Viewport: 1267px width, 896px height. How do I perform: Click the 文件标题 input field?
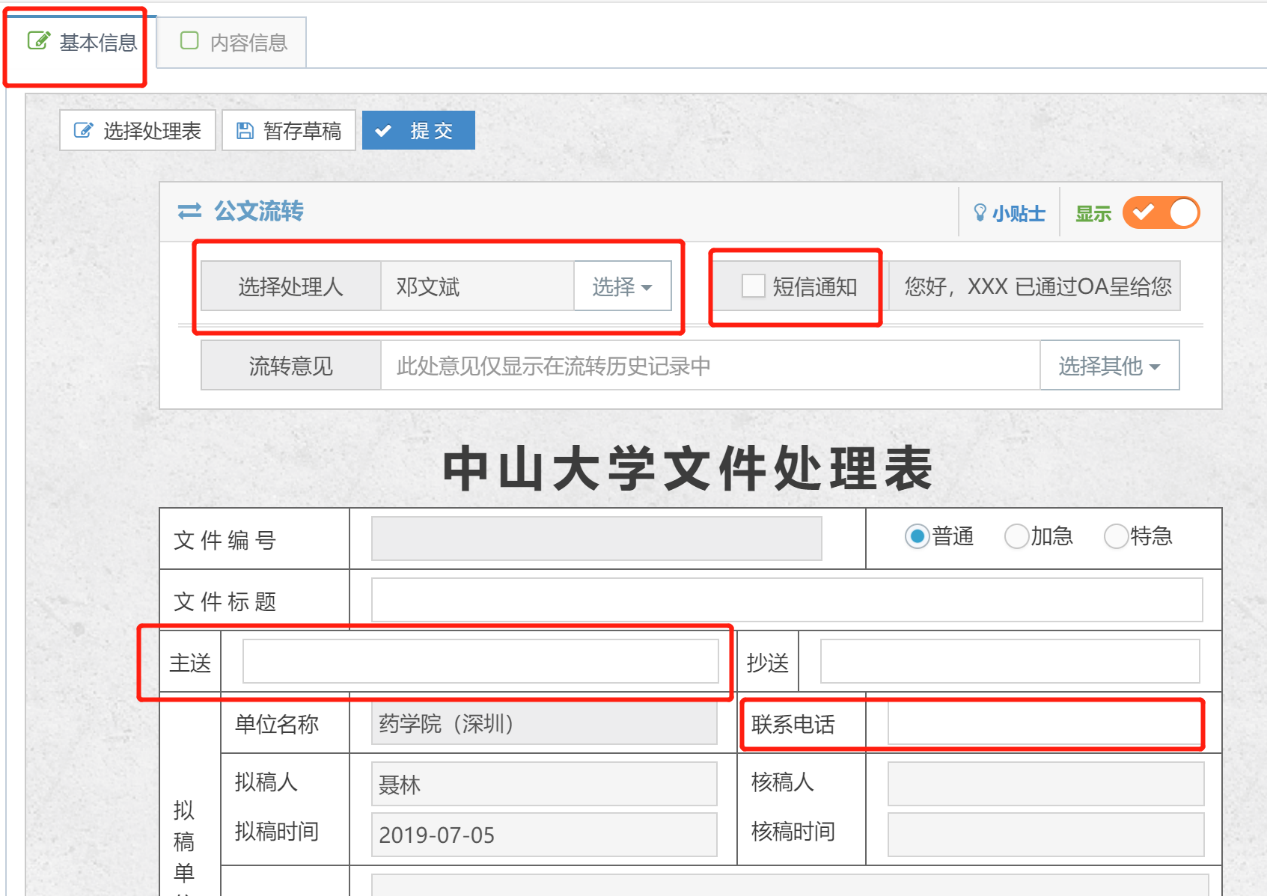786,600
